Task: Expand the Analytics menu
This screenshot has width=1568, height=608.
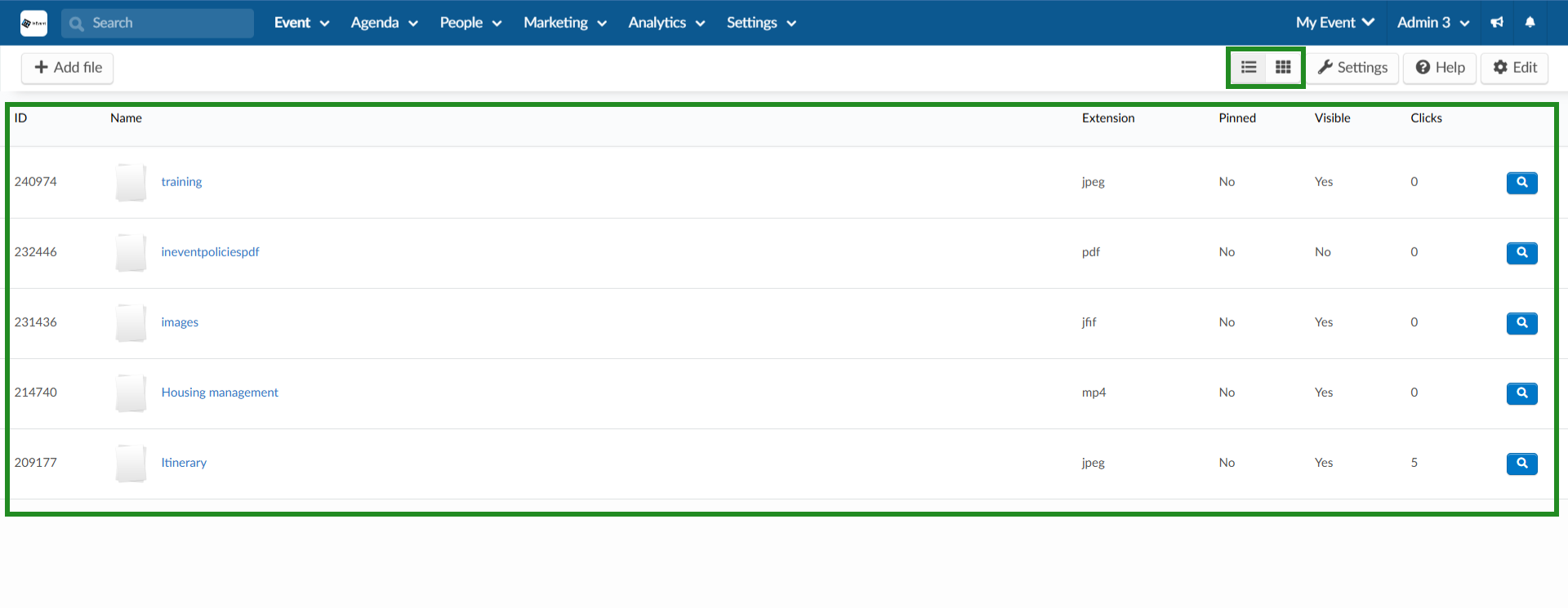Action: (x=666, y=23)
